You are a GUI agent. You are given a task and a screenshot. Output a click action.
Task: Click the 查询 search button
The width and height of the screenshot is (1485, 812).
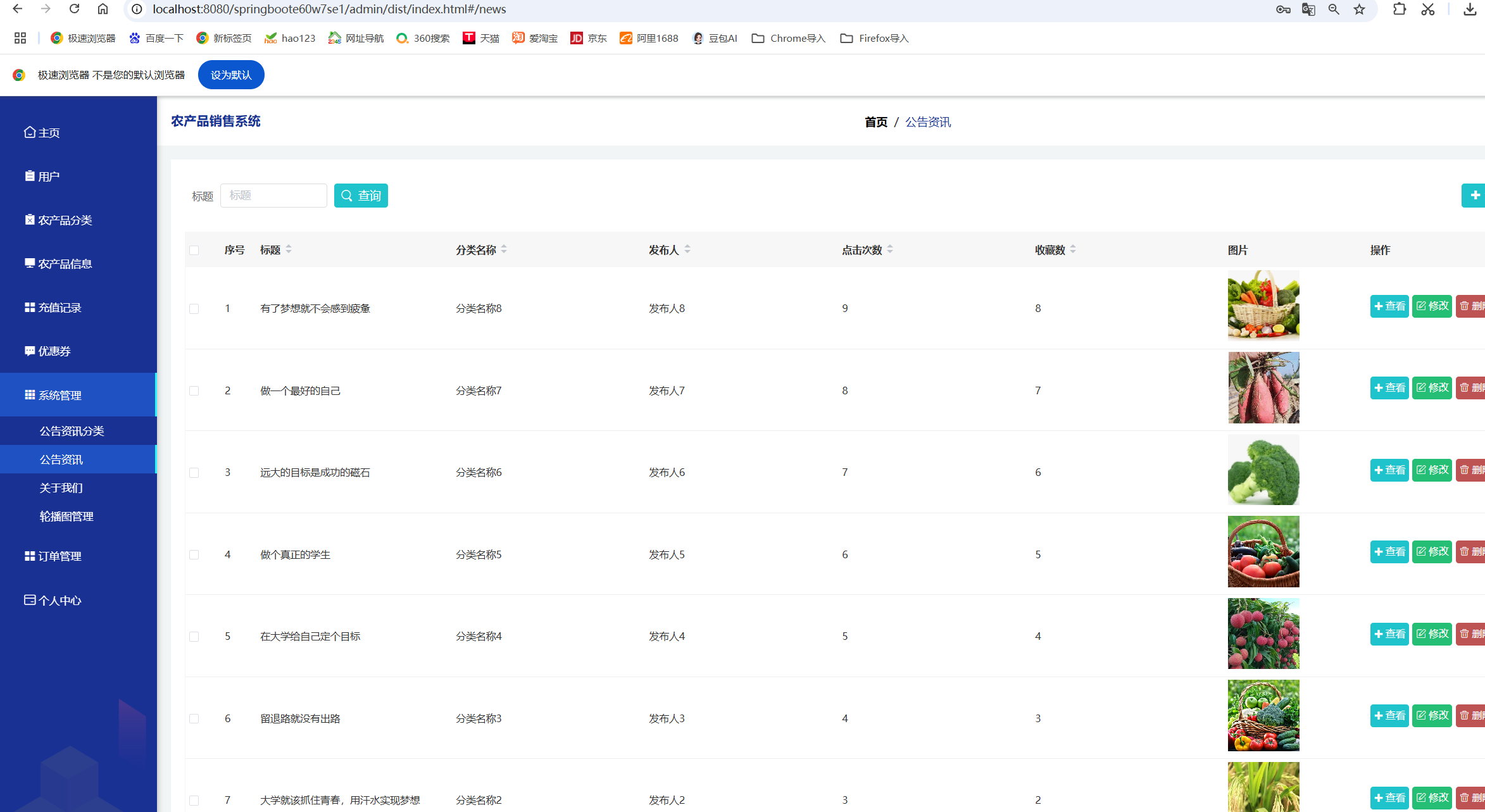pyautogui.click(x=361, y=196)
